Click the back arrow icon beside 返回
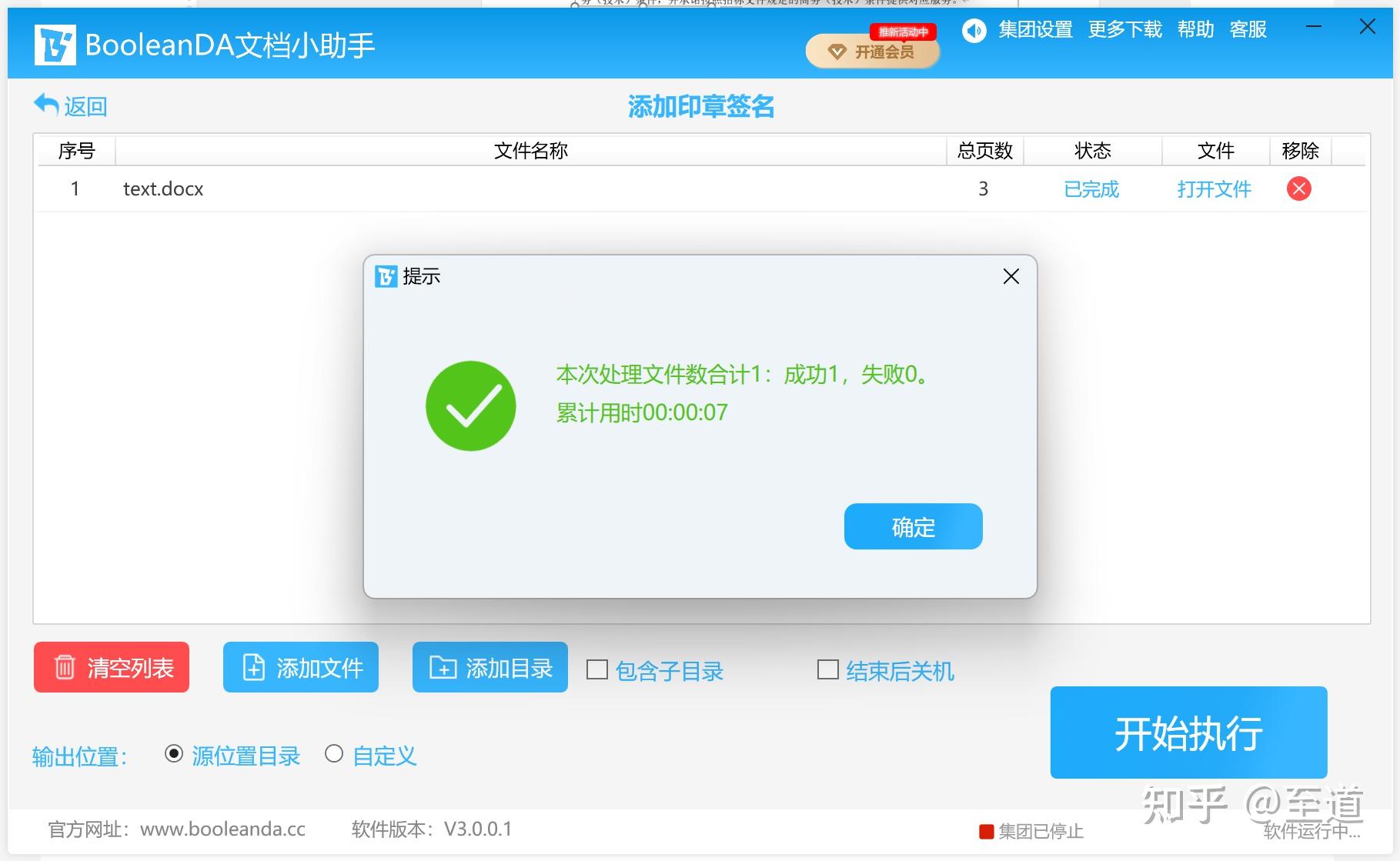 (46, 105)
